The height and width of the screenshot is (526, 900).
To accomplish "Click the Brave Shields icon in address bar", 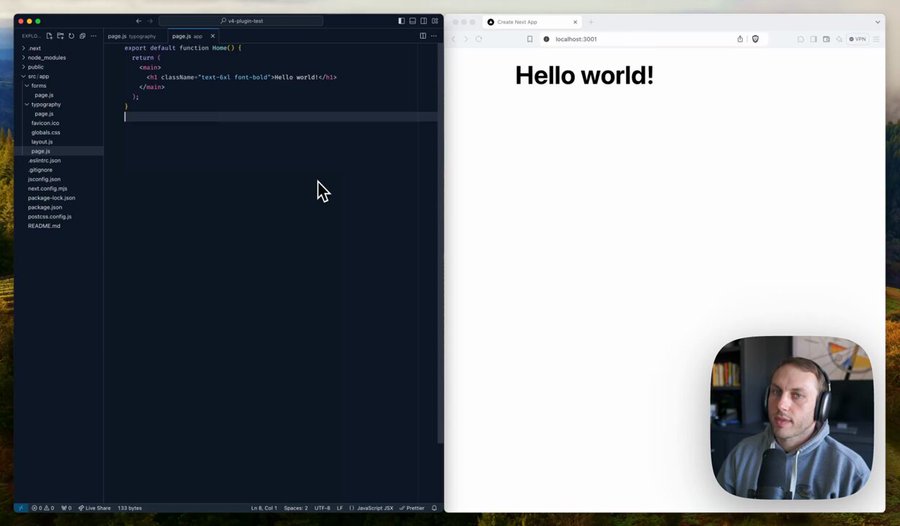I will pos(755,39).
